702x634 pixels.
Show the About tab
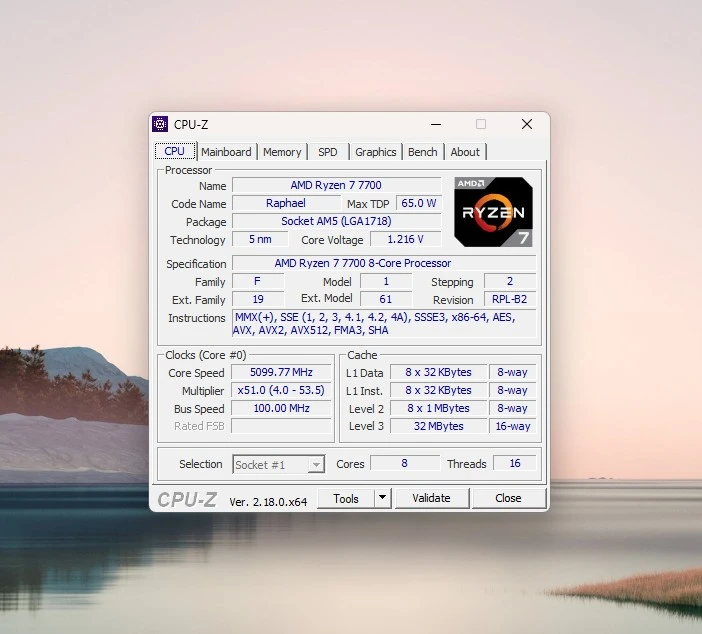pyautogui.click(x=465, y=152)
